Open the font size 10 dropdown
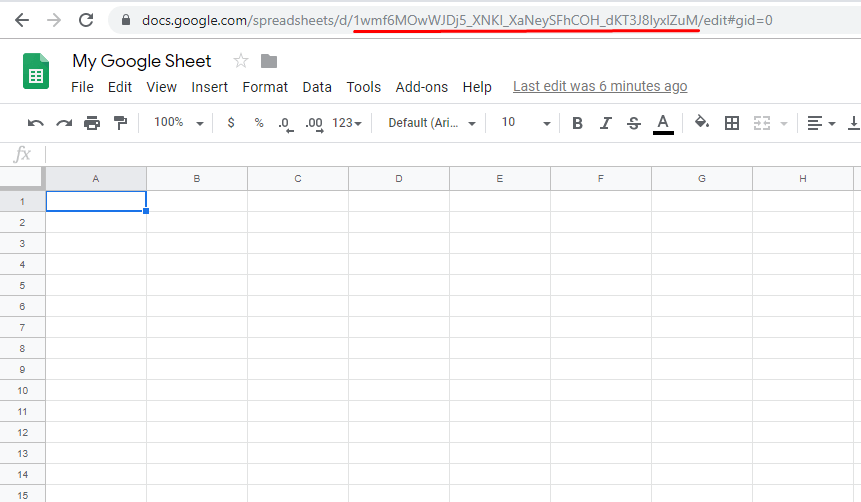Screen dimensions: 861x502 click(x=526, y=122)
